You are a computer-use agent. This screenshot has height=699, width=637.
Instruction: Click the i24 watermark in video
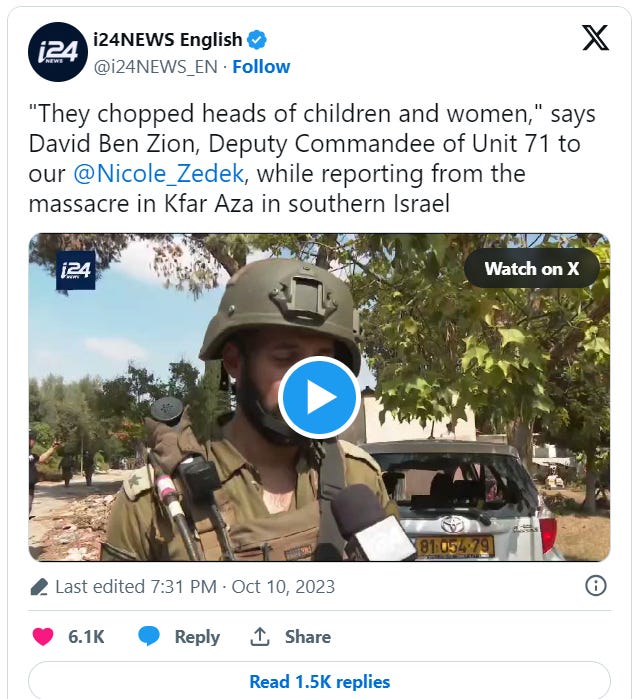tap(76, 270)
